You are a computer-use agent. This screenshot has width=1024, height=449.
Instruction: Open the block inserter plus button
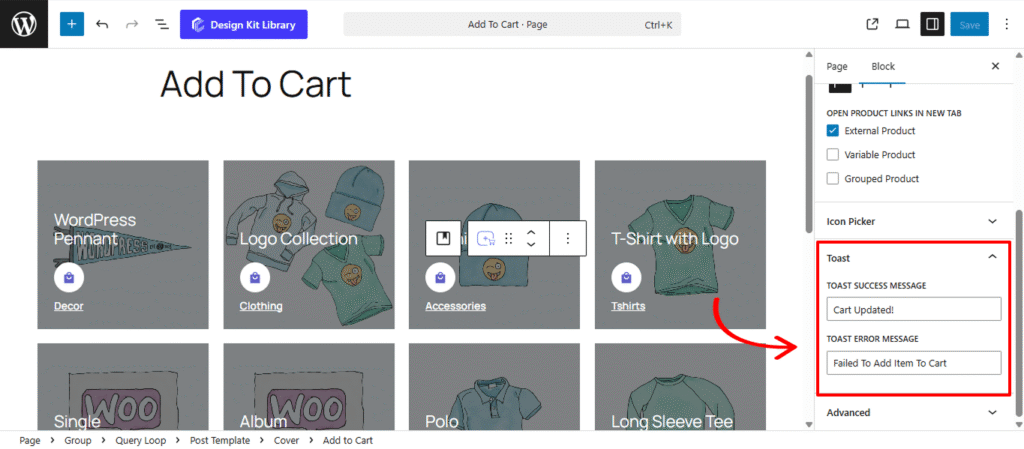tap(72, 24)
